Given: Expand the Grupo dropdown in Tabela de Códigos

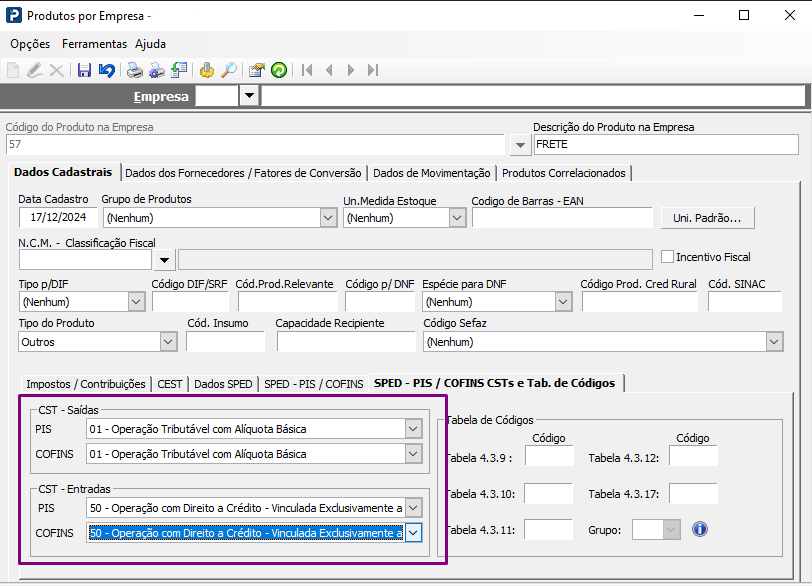Looking at the screenshot, I should click(x=671, y=530).
